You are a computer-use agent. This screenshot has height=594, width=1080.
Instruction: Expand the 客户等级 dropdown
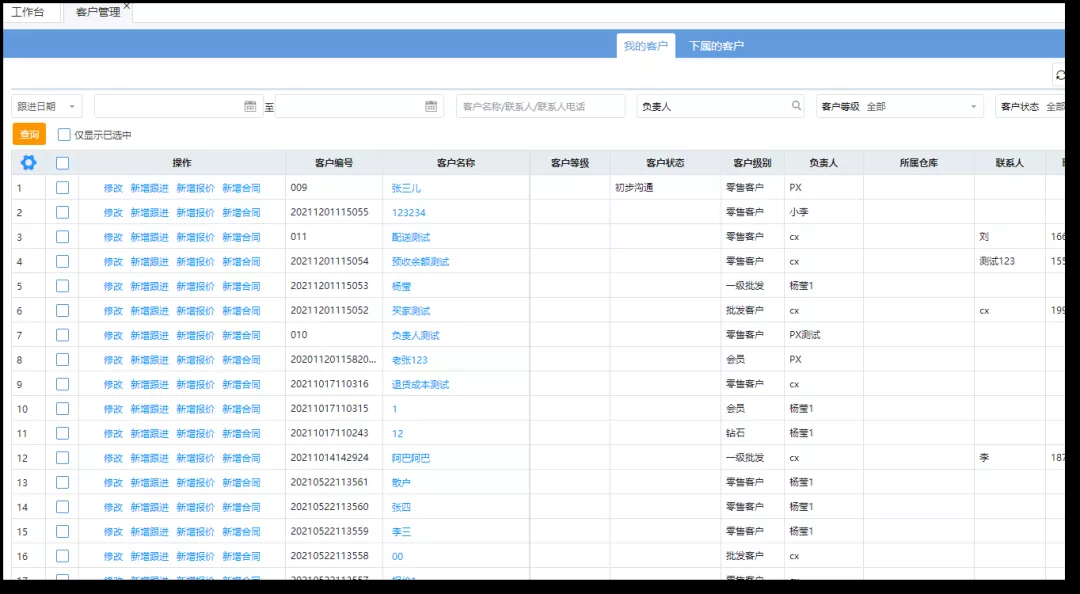point(900,106)
